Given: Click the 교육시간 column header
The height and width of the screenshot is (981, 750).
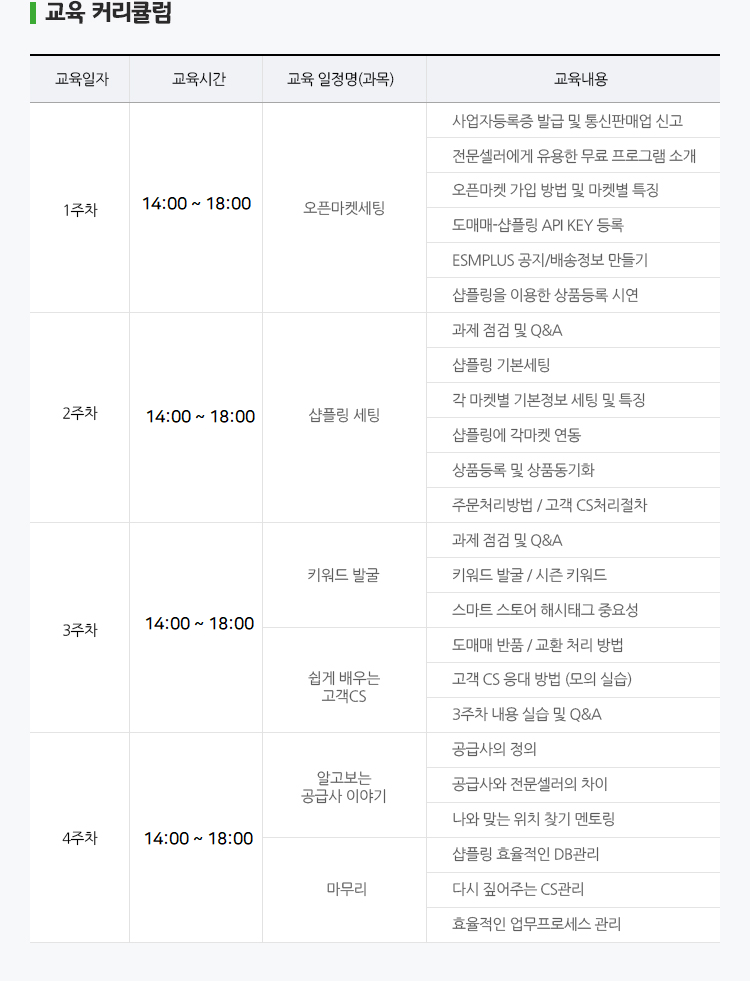Looking at the screenshot, I should [x=198, y=79].
